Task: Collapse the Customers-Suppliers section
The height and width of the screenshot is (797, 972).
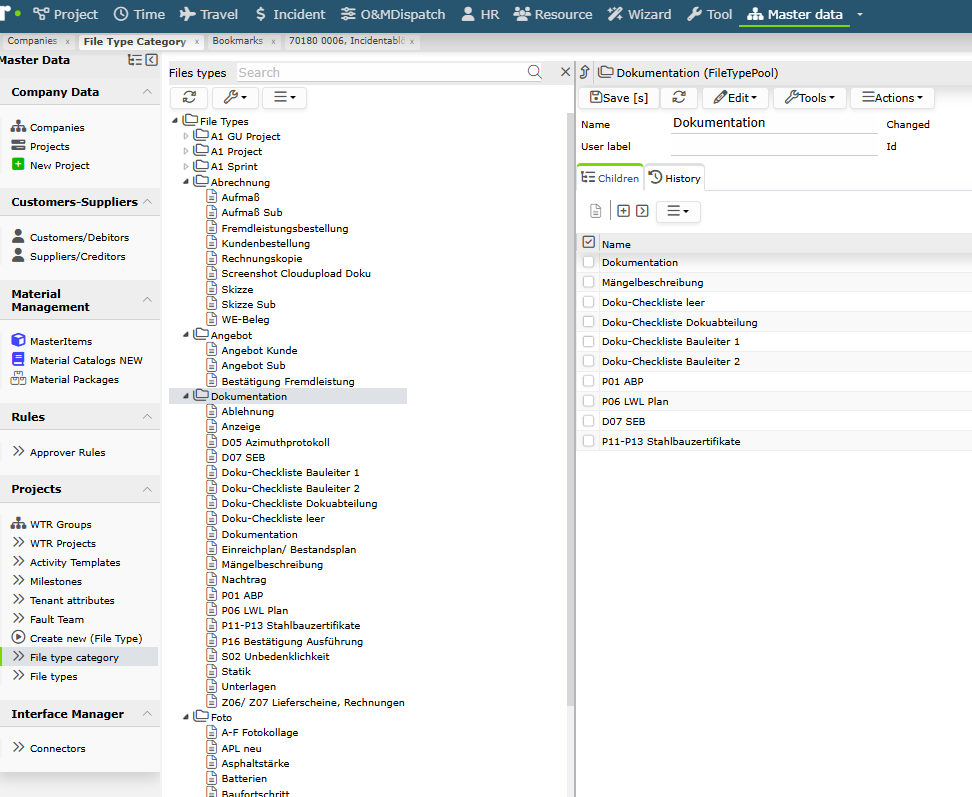Action: click(x=147, y=201)
